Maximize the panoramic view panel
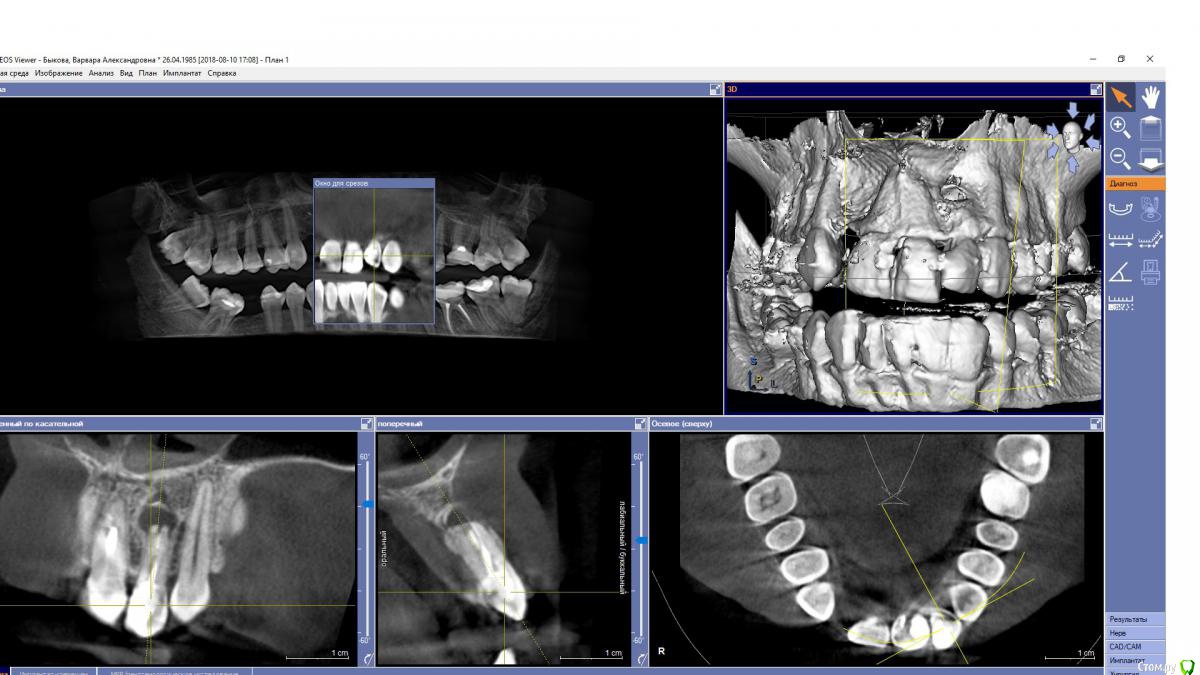This screenshot has height=675, width=1200. 715,89
